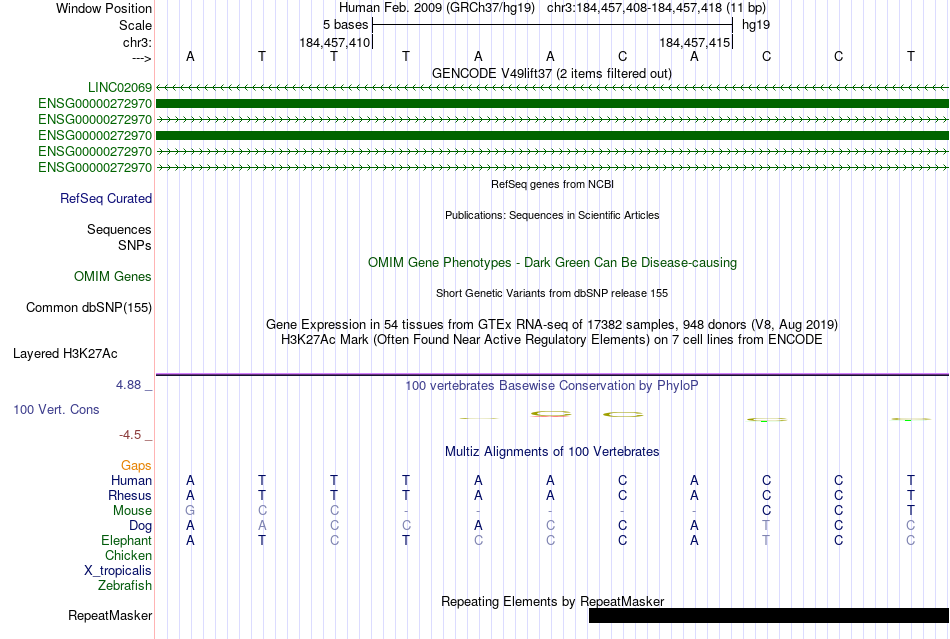Open RefSeq genes from NCBI track title
Screen dimensions: 950x639
552,184
